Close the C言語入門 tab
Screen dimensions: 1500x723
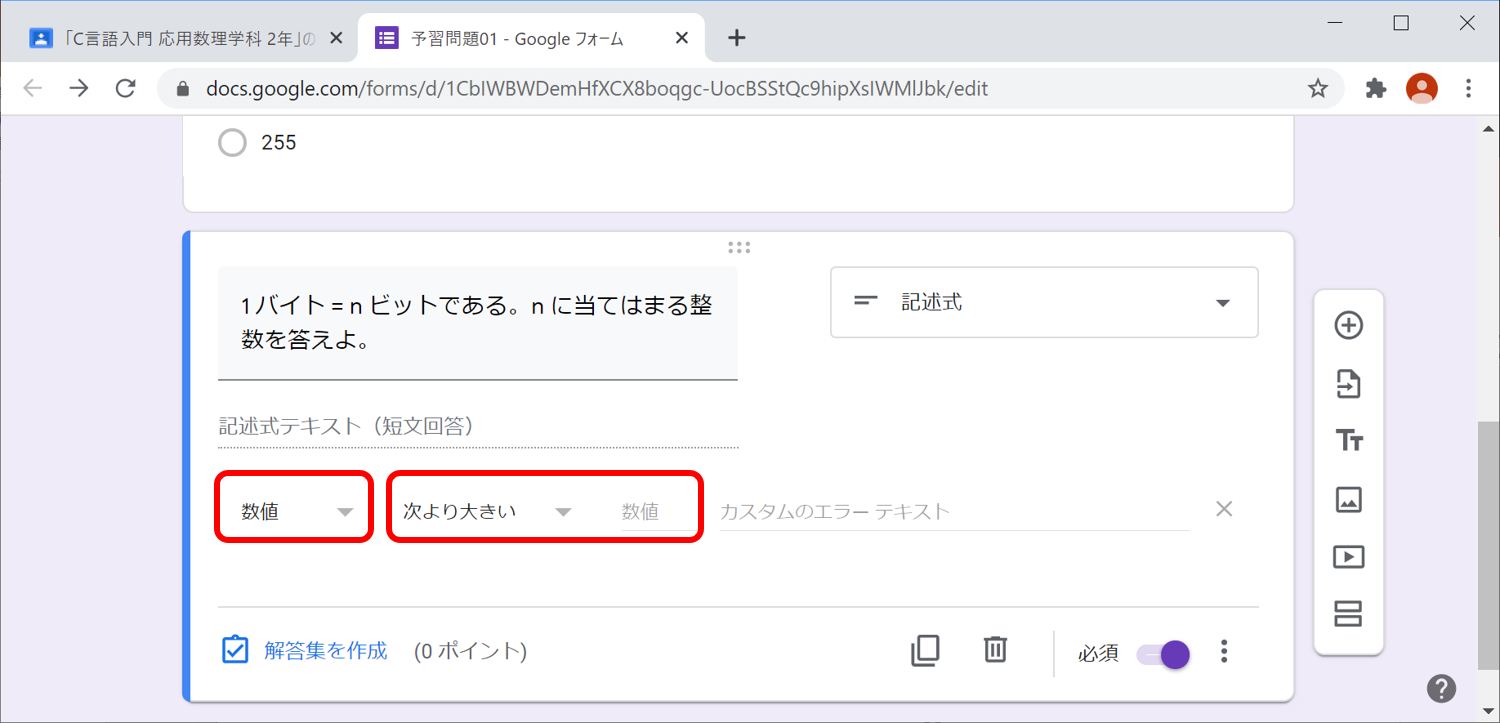336,38
